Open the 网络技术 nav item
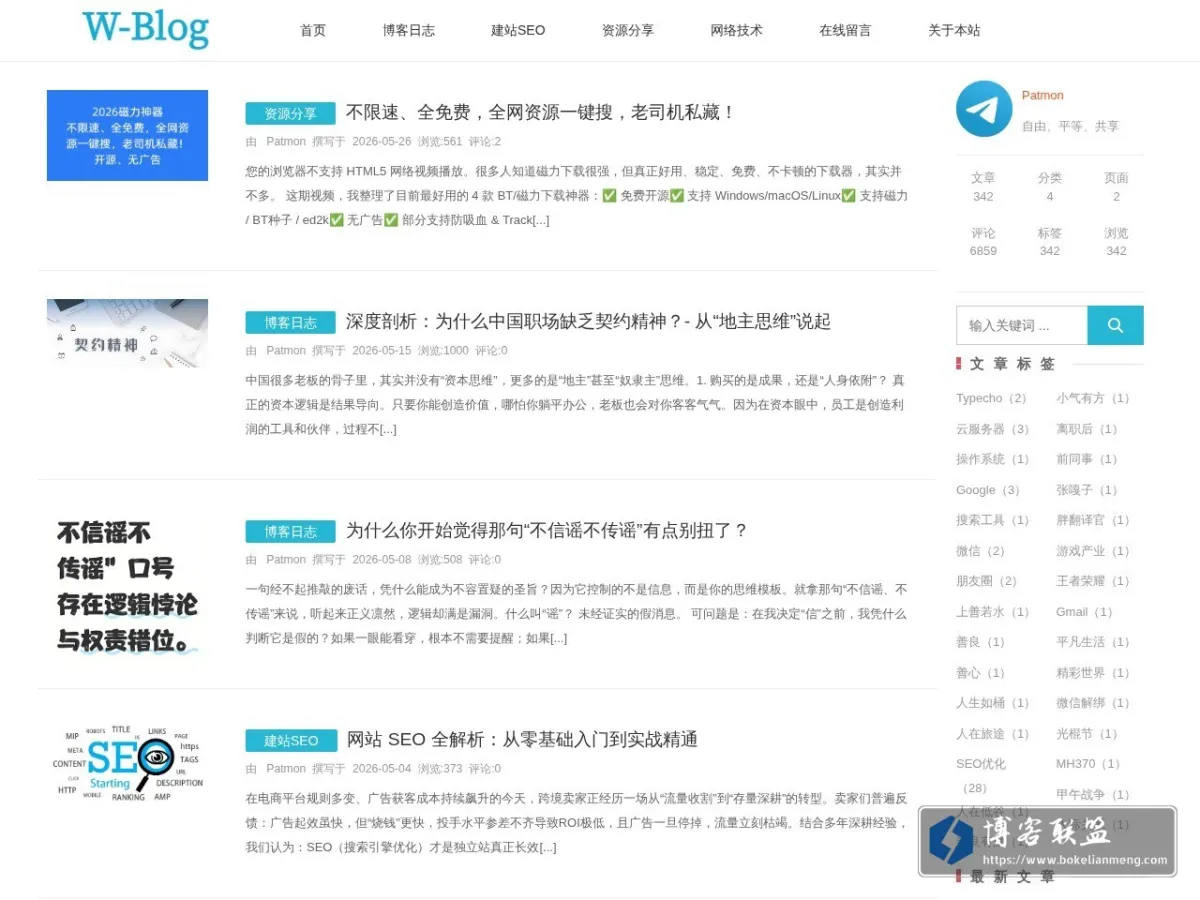Image resolution: width=1200 pixels, height=900 pixels. point(737,30)
